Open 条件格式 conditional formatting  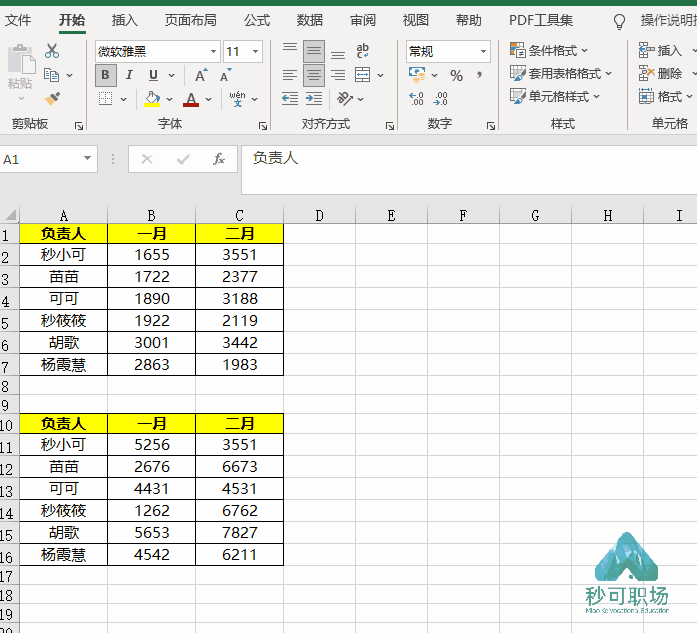[x=549, y=51]
